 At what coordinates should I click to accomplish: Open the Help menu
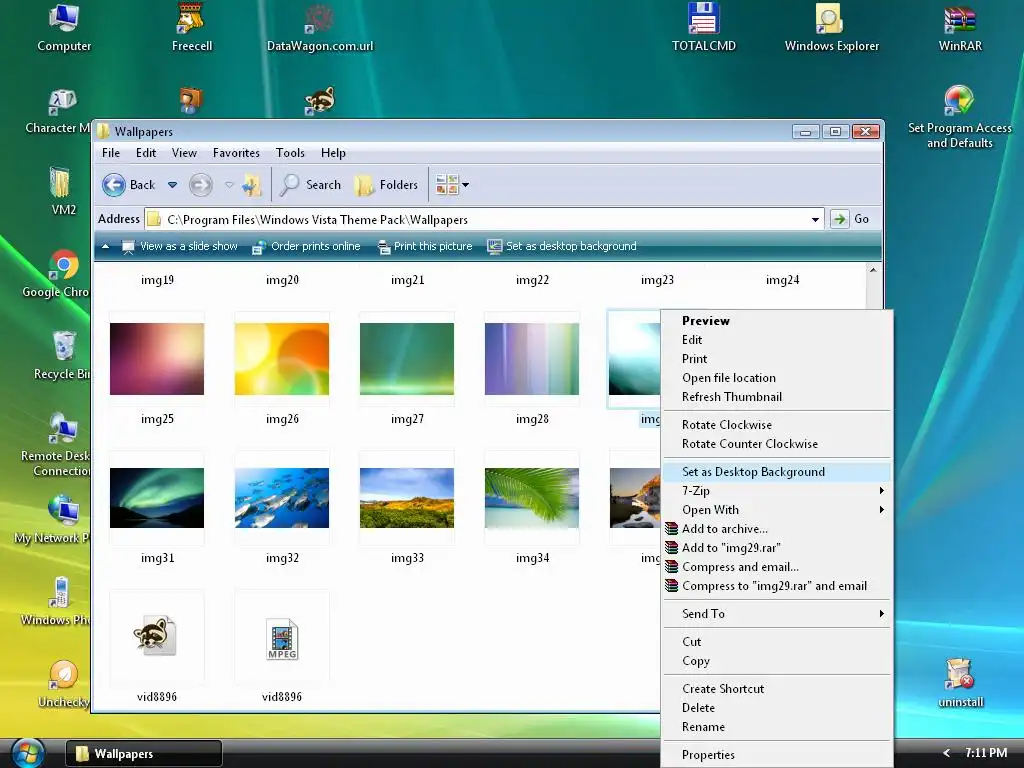[x=333, y=153]
